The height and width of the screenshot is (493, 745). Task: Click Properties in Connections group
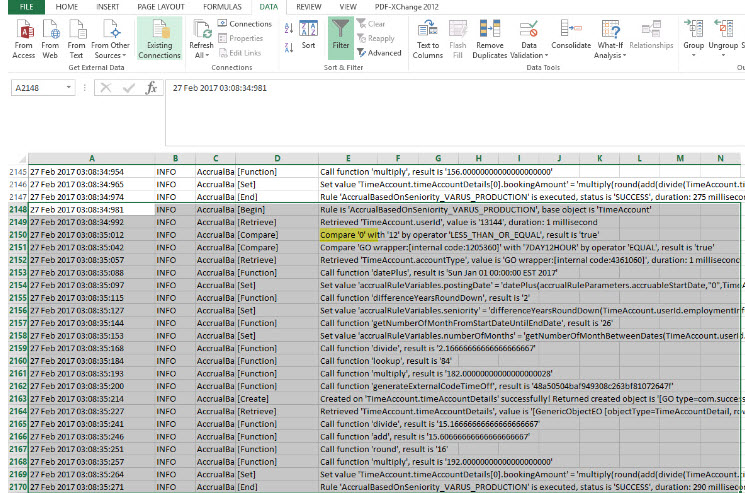(240, 38)
